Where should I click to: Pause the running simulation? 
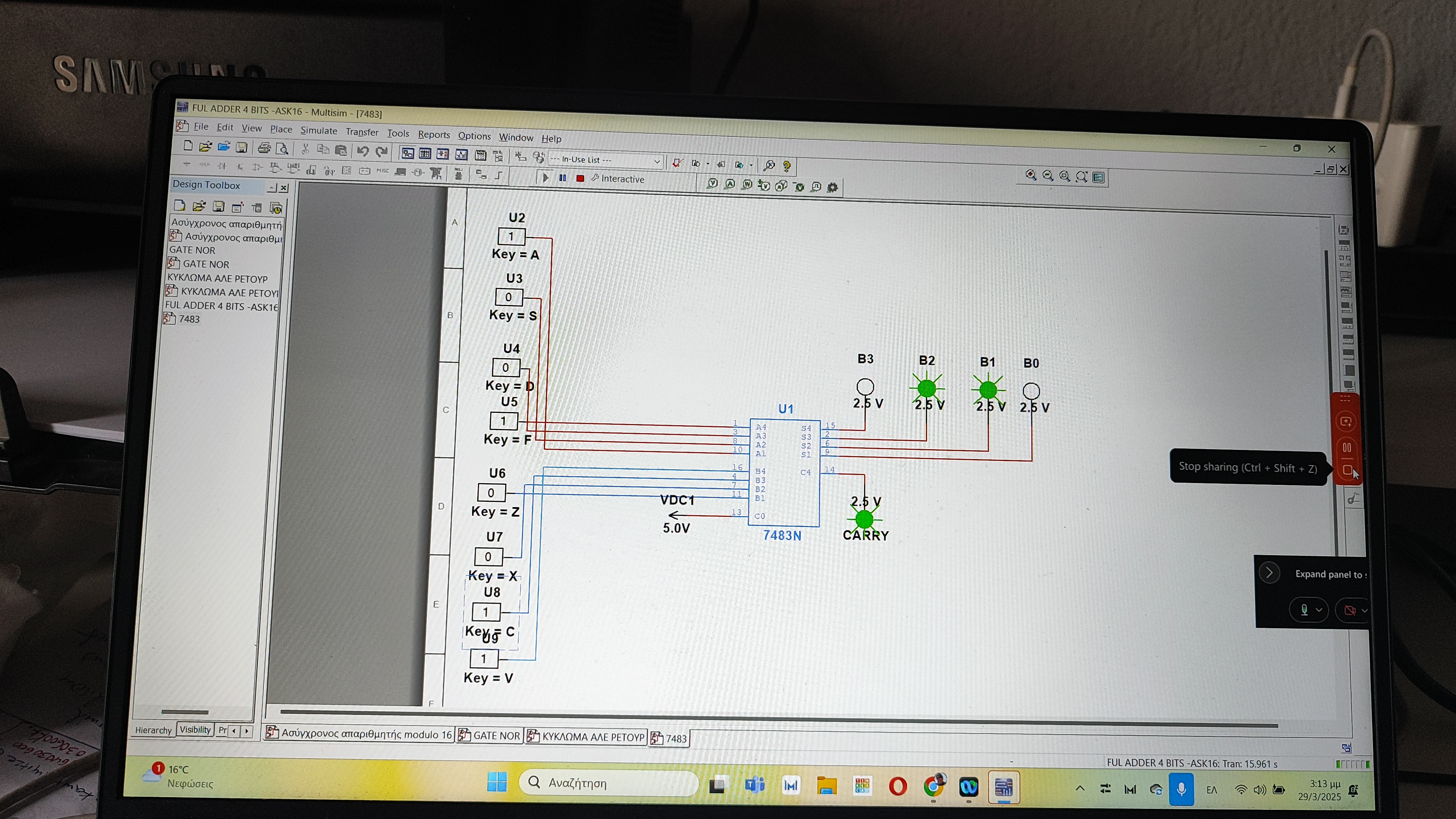coord(562,178)
